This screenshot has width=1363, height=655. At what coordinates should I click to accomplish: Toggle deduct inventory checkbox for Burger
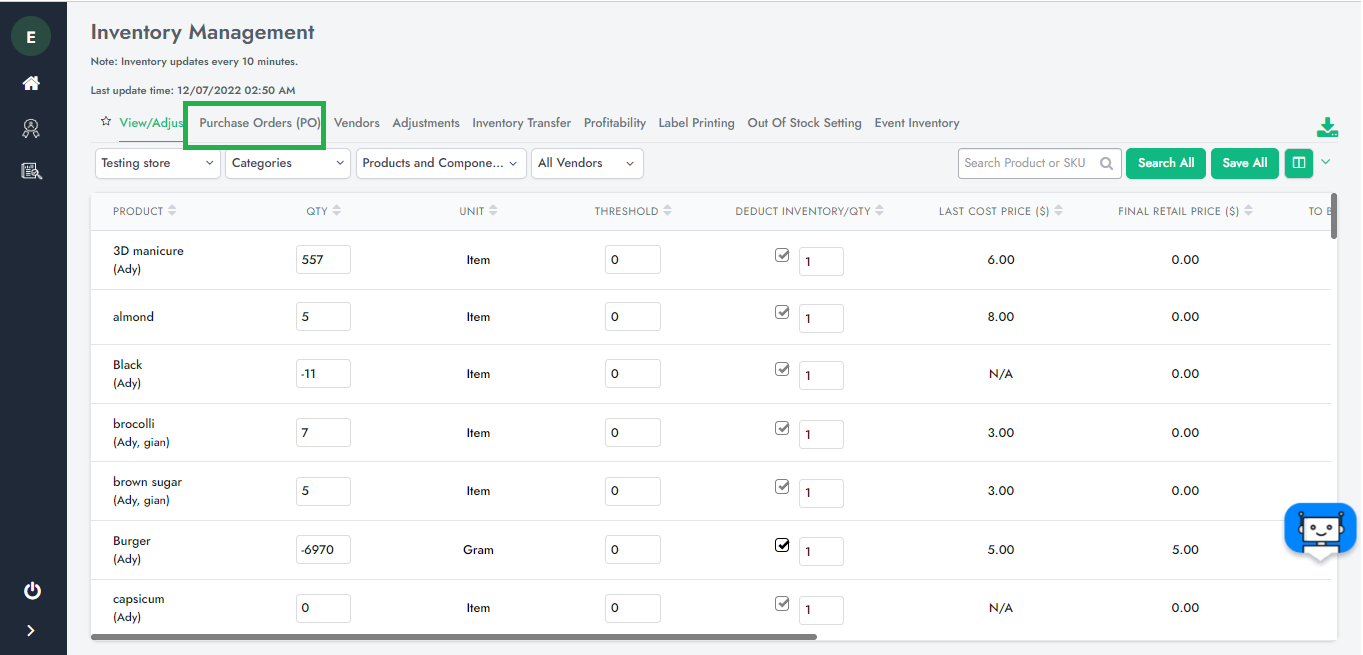782,545
